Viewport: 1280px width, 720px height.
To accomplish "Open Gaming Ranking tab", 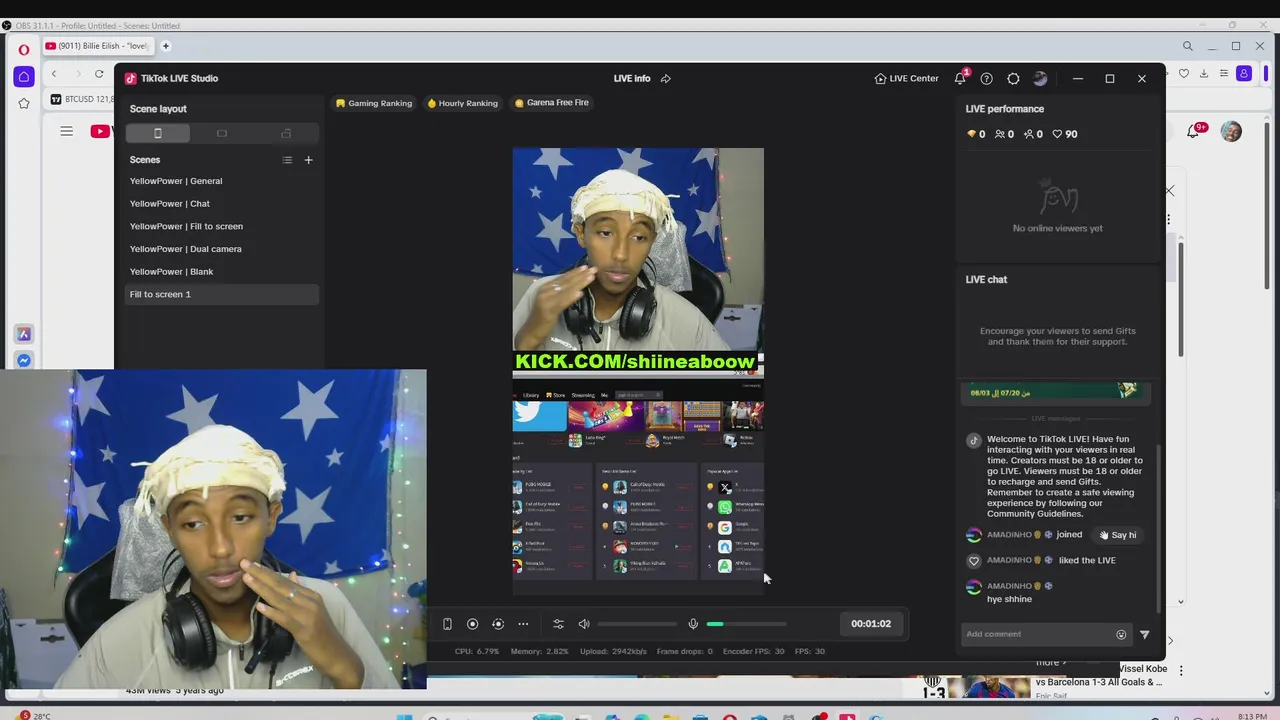I will click(374, 103).
